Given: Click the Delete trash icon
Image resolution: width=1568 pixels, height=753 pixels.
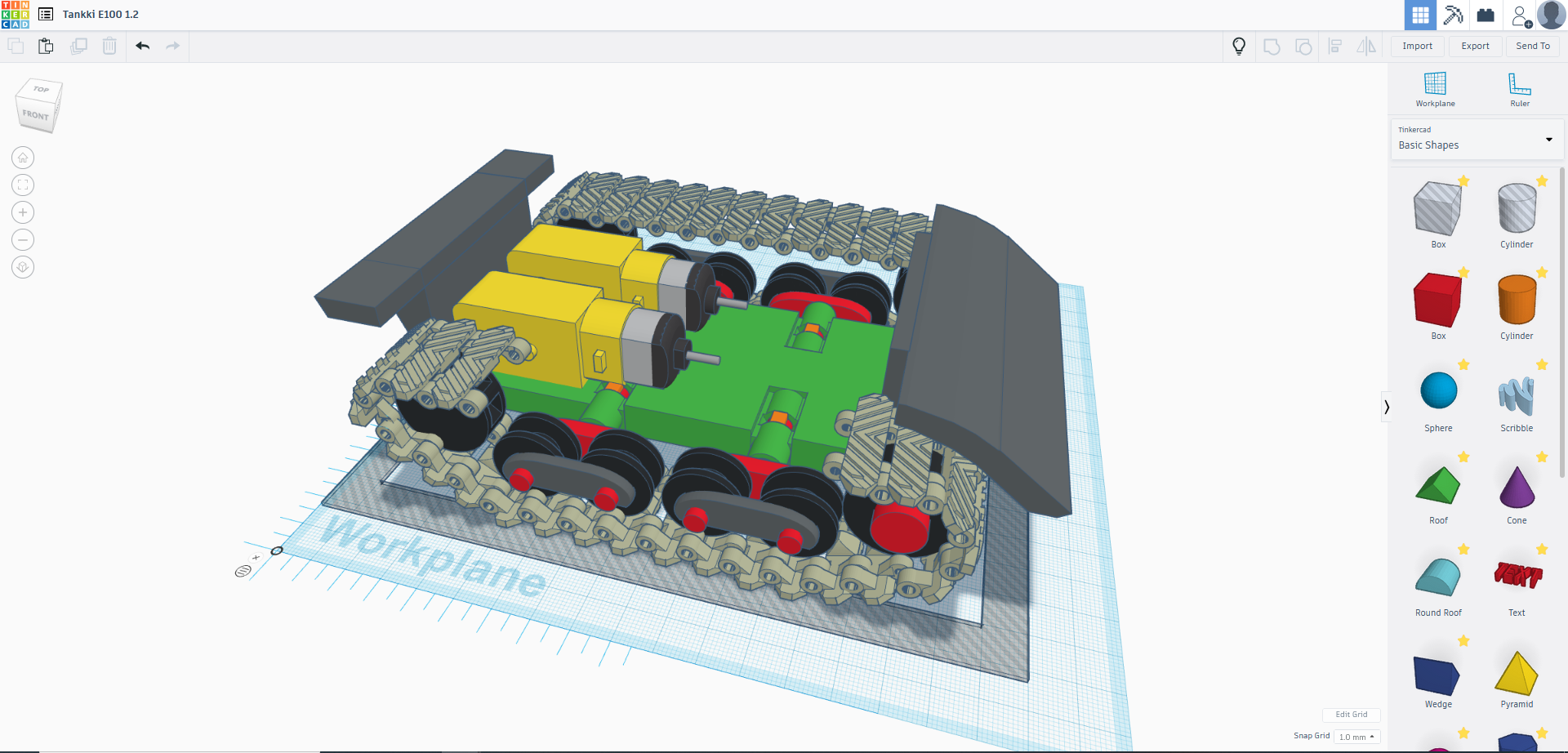Looking at the screenshot, I should click(109, 46).
